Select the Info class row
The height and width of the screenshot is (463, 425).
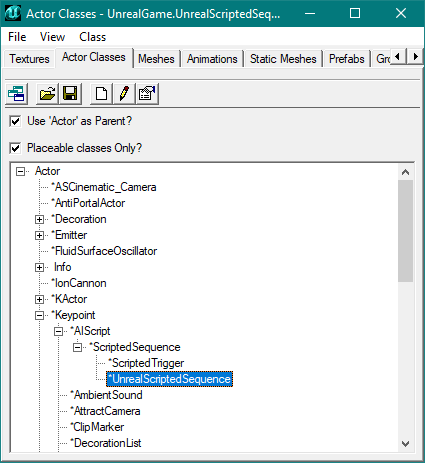(62, 267)
